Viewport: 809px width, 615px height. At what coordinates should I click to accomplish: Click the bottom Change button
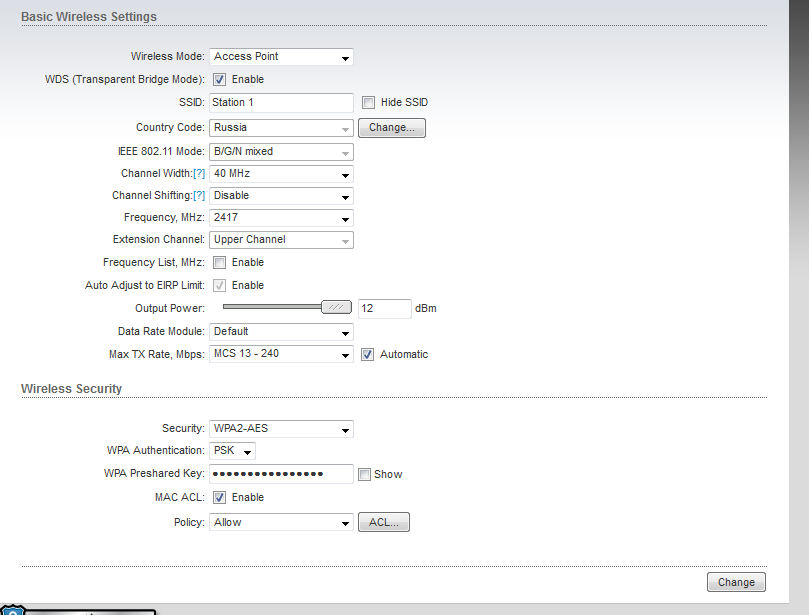(x=736, y=582)
